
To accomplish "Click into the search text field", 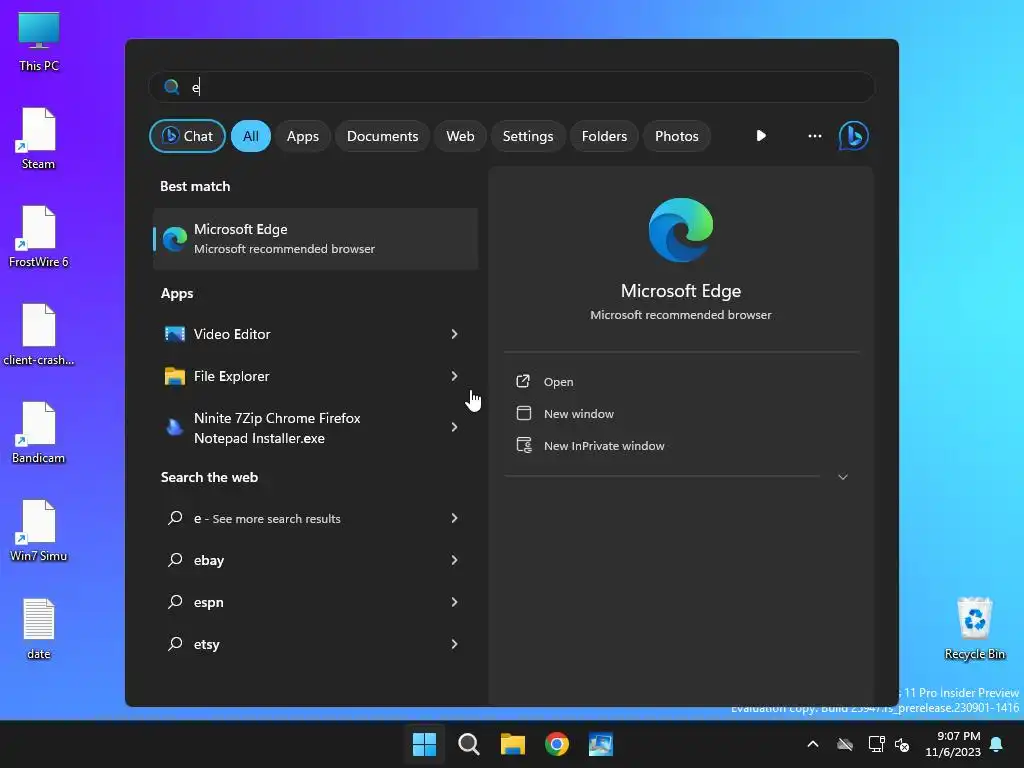I will pyautogui.click(x=511, y=87).
